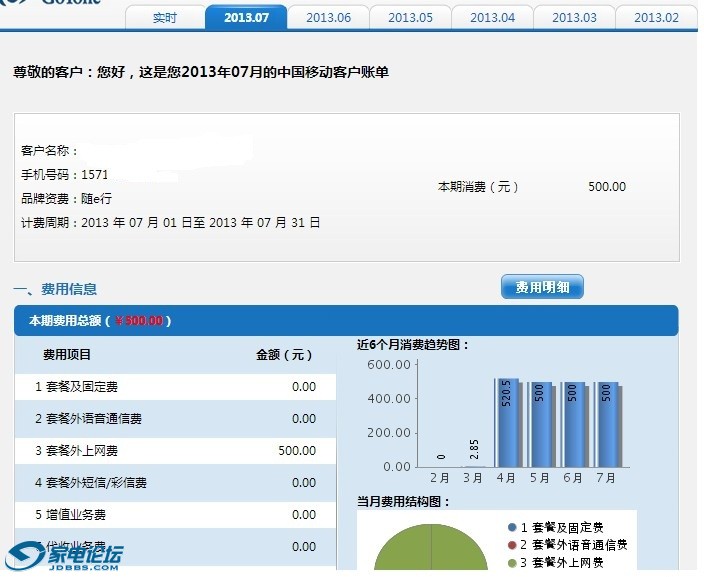Image resolution: width=704 pixels, height=577 pixels.
Task: Switch to the 2013.05 tab
Action: point(410,18)
